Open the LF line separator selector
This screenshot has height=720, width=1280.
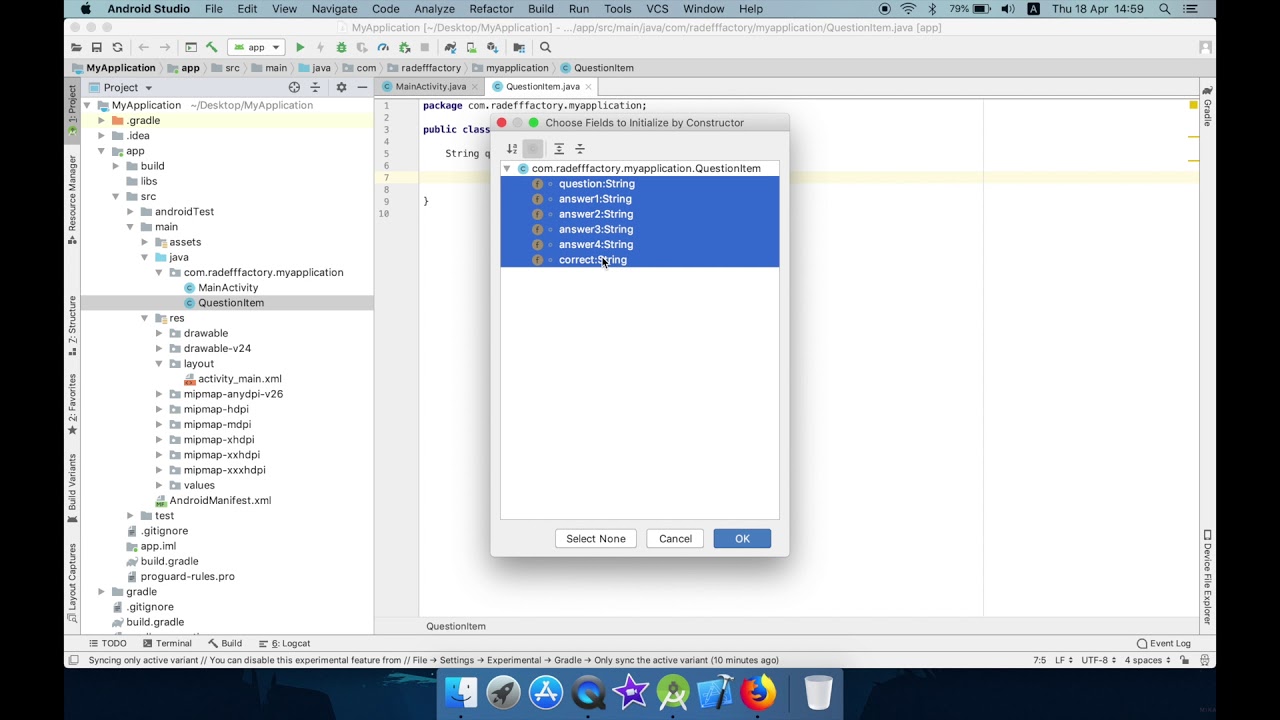(x=1063, y=660)
